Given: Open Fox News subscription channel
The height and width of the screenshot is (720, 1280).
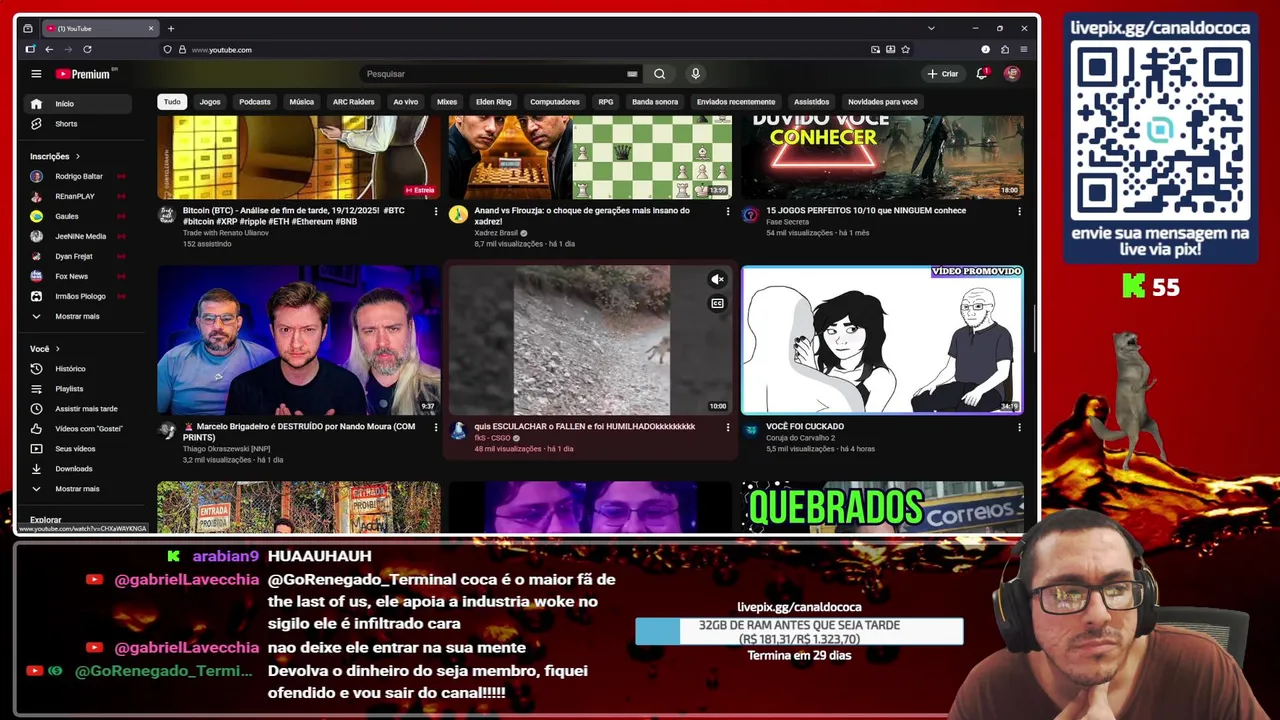Looking at the screenshot, I should (78, 276).
